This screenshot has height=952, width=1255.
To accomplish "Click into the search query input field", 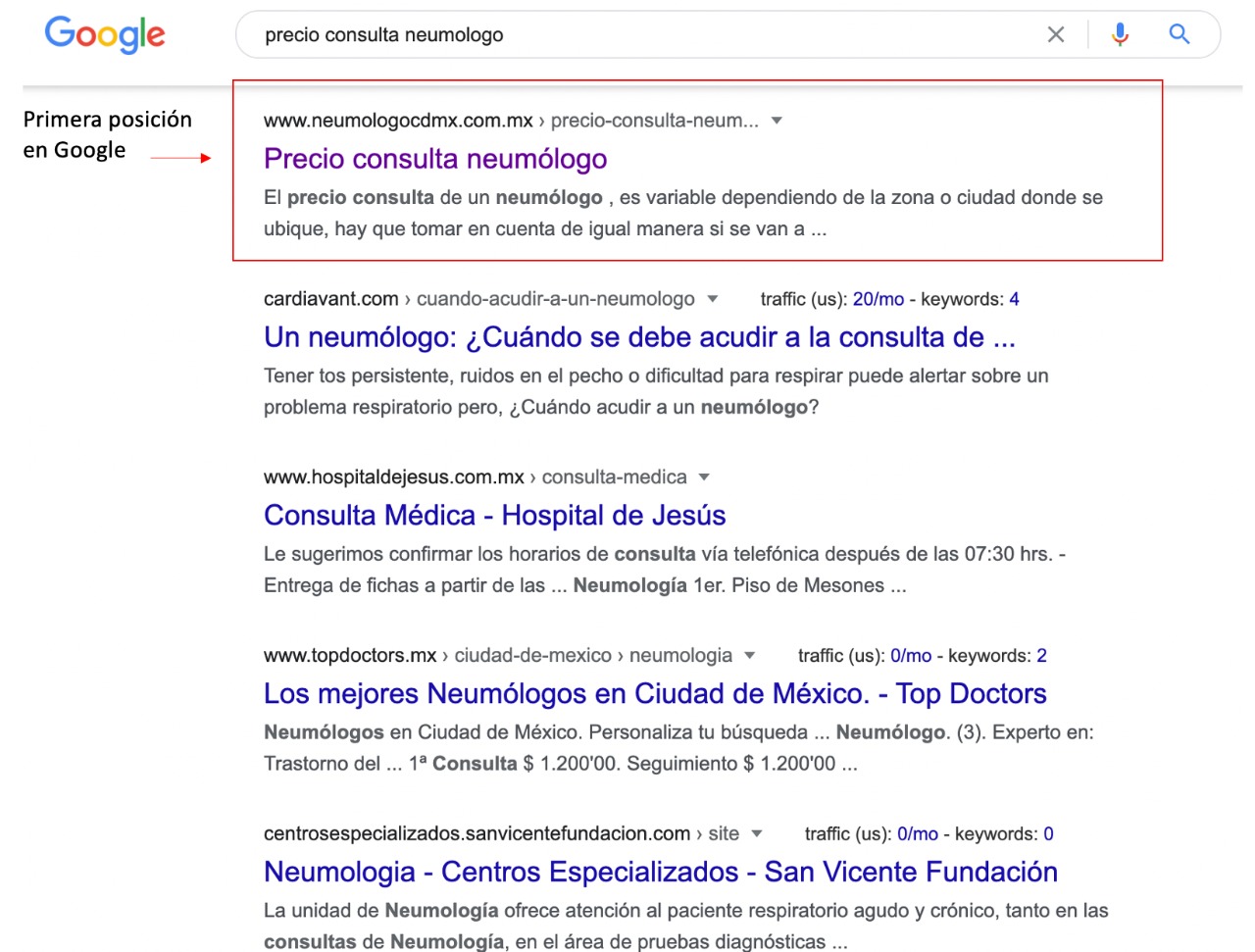I will pyautogui.click(x=637, y=35).
